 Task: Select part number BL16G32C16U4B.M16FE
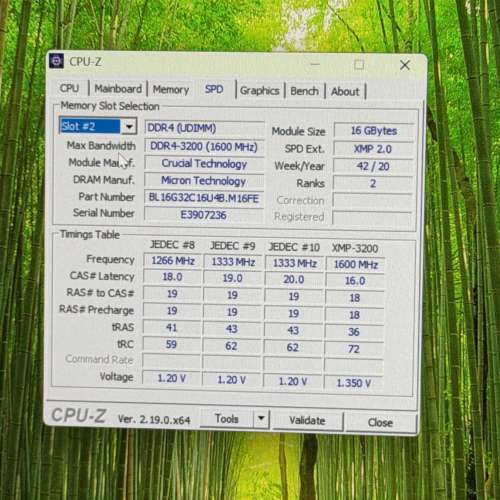(x=204, y=198)
